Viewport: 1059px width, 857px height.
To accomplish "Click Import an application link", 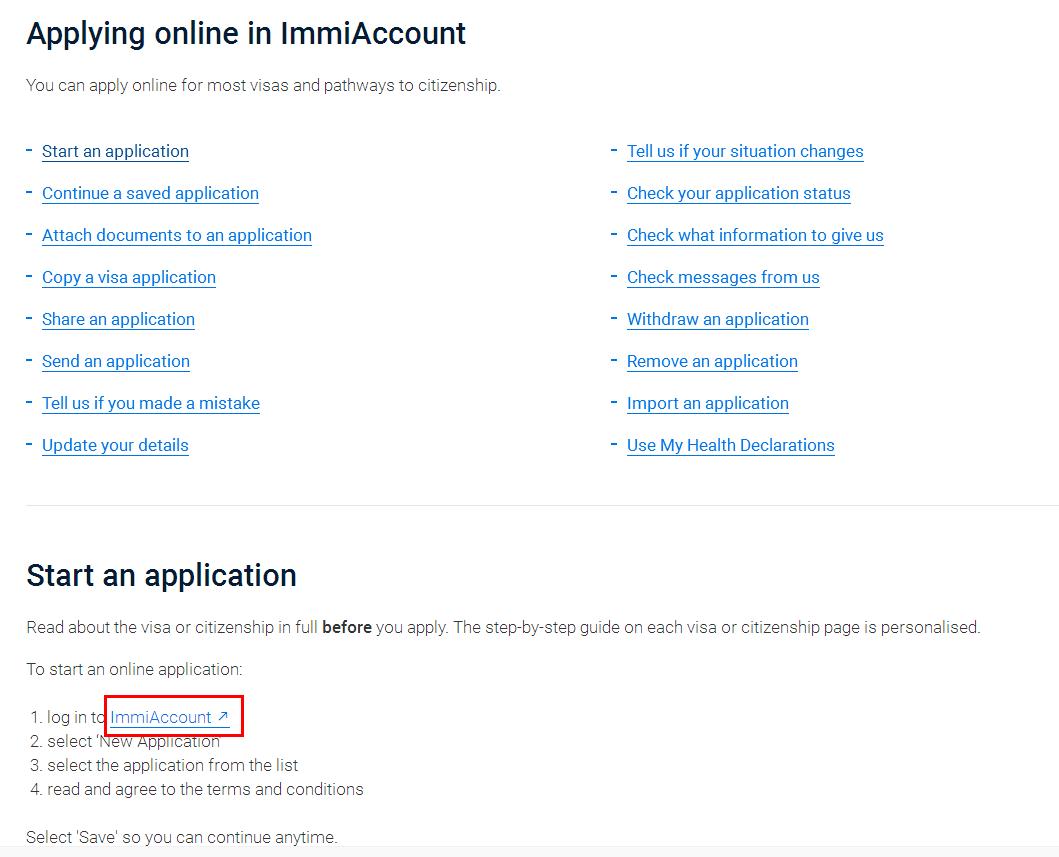I will tap(707, 403).
